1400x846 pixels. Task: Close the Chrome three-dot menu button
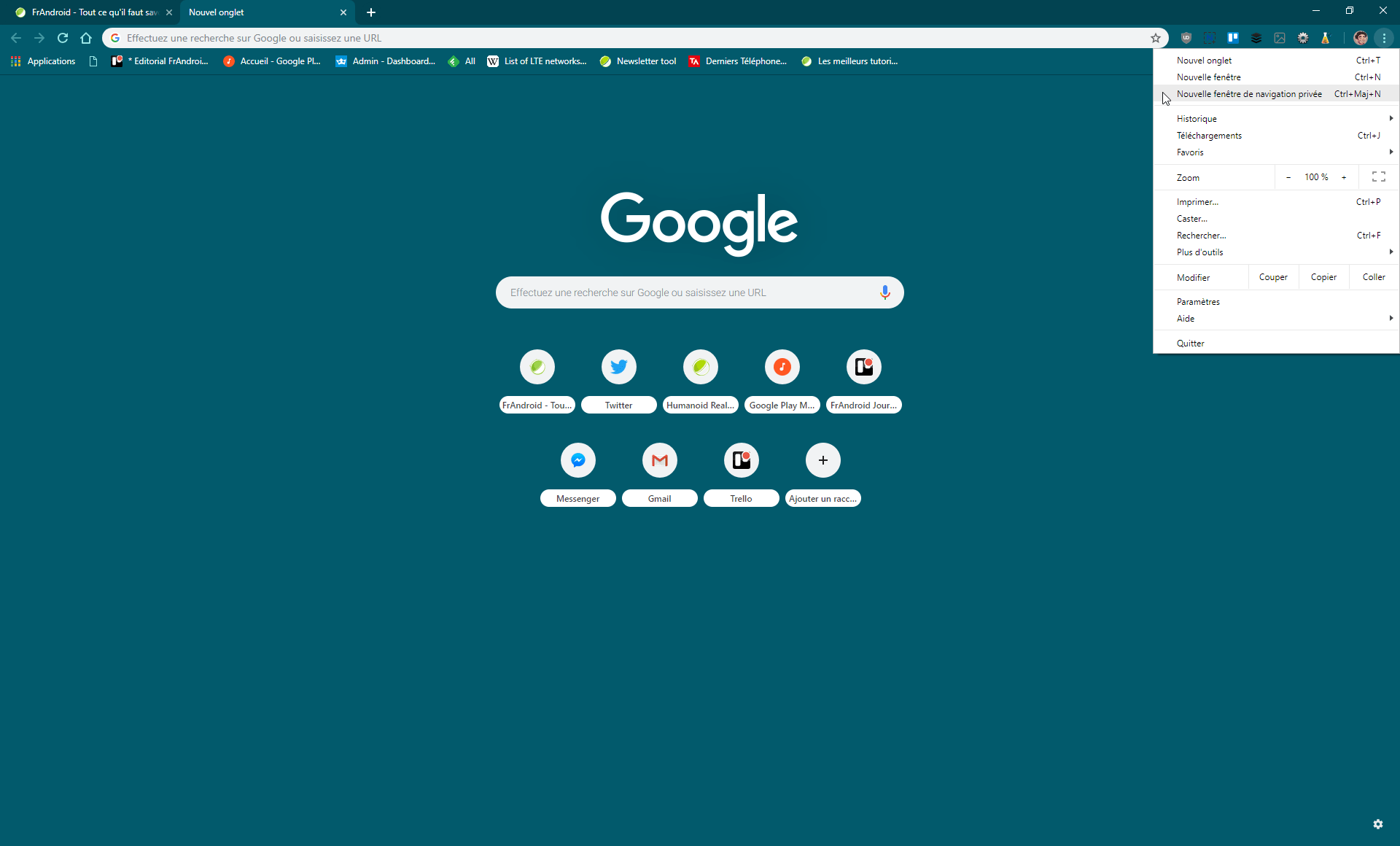point(1384,38)
